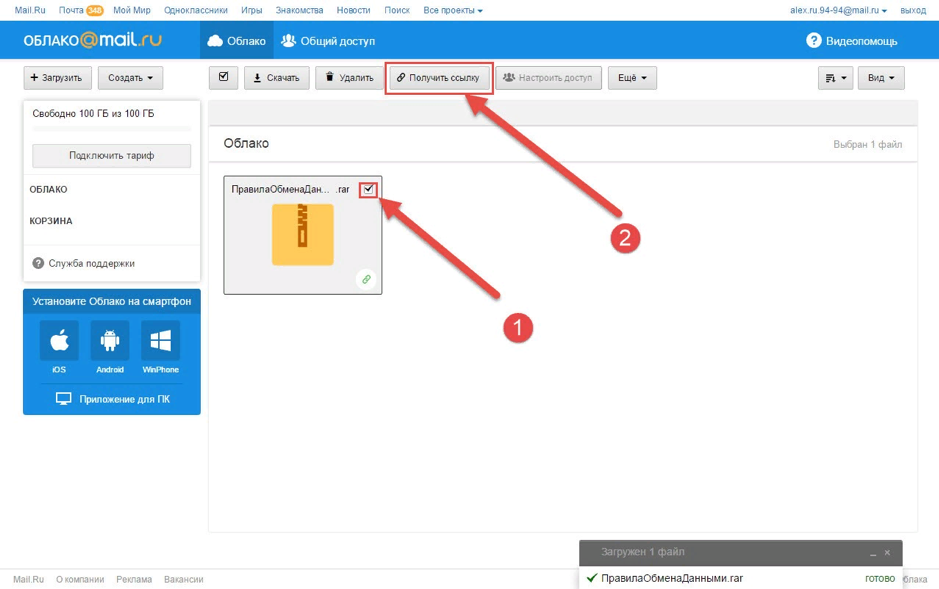
Task: Click footer Mail.Ru link
Action: (x=28, y=579)
